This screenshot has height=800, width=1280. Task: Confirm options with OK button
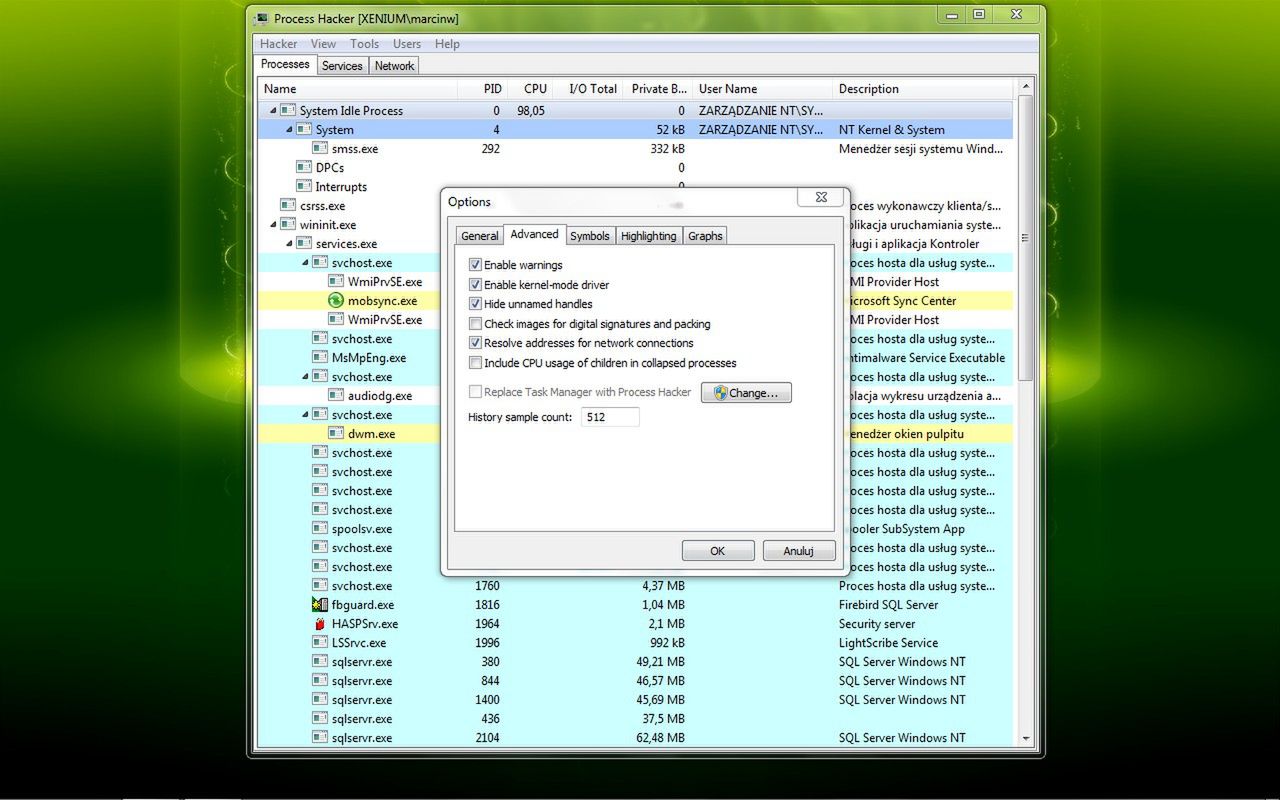click(718, 551)
